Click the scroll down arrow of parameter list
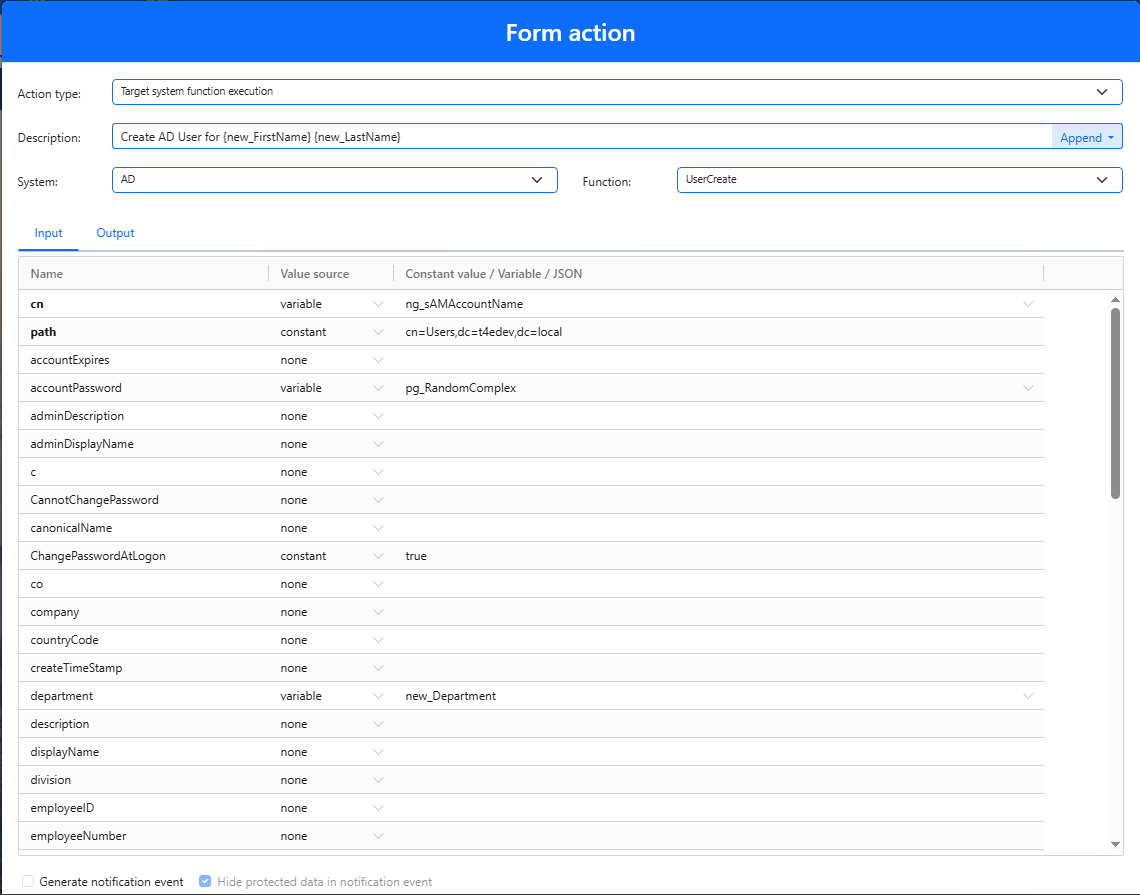 point(1115,844)
